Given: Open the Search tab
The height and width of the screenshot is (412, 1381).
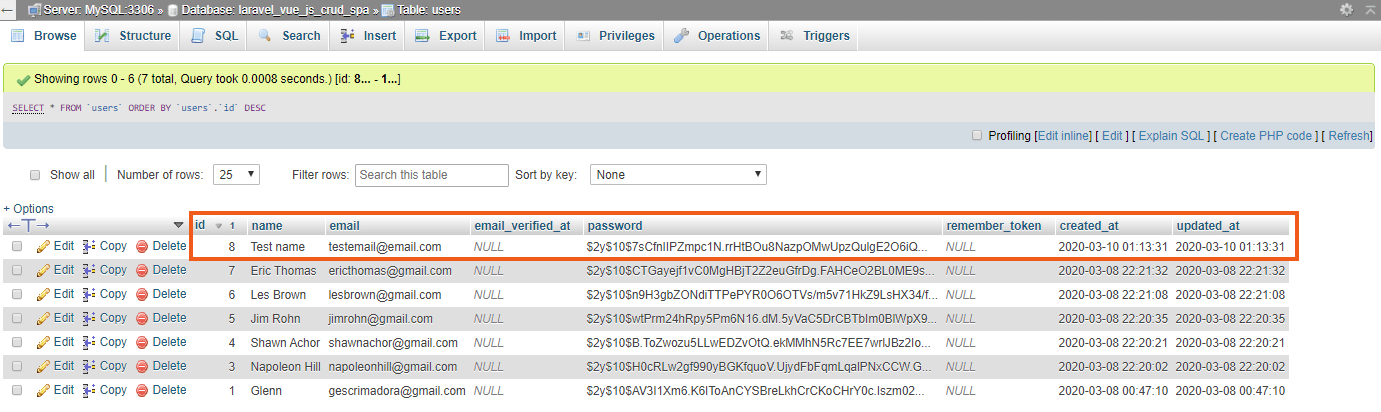Looking at the screenshot, I should tap(289, 35).
